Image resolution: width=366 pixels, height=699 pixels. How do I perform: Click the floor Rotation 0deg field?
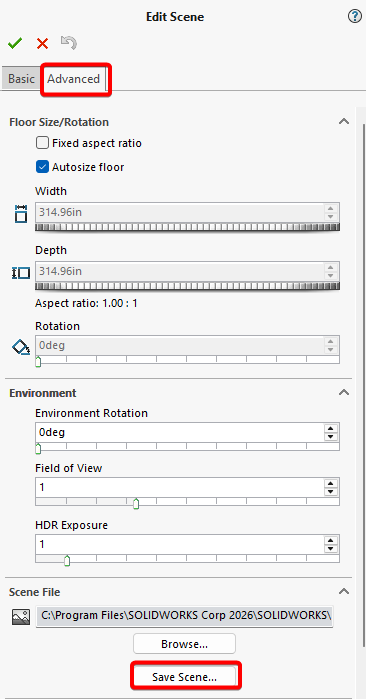pos(179,345)
